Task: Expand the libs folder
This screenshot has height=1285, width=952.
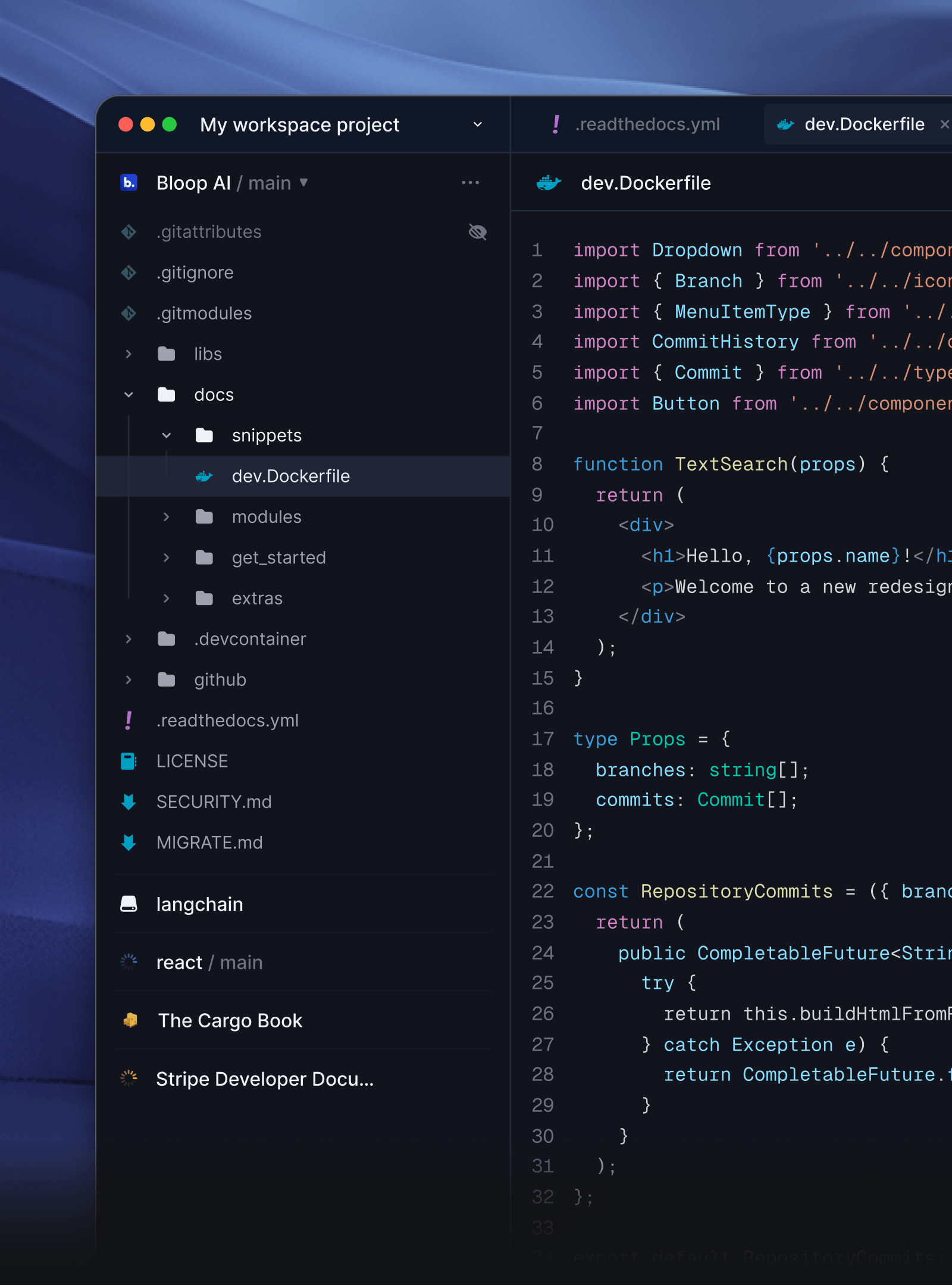Action: [129, 354]
